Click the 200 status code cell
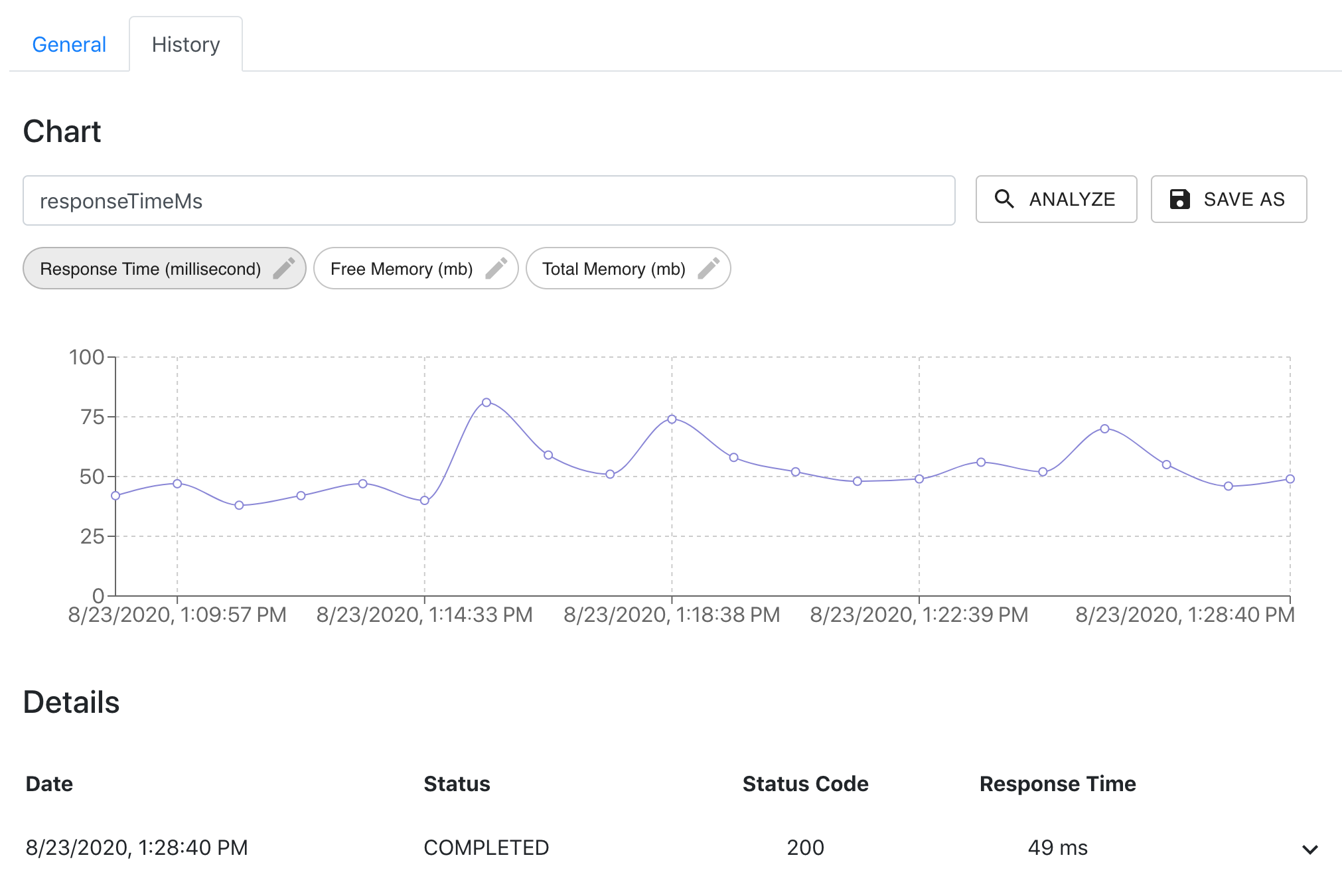 [x=805, y=848]
